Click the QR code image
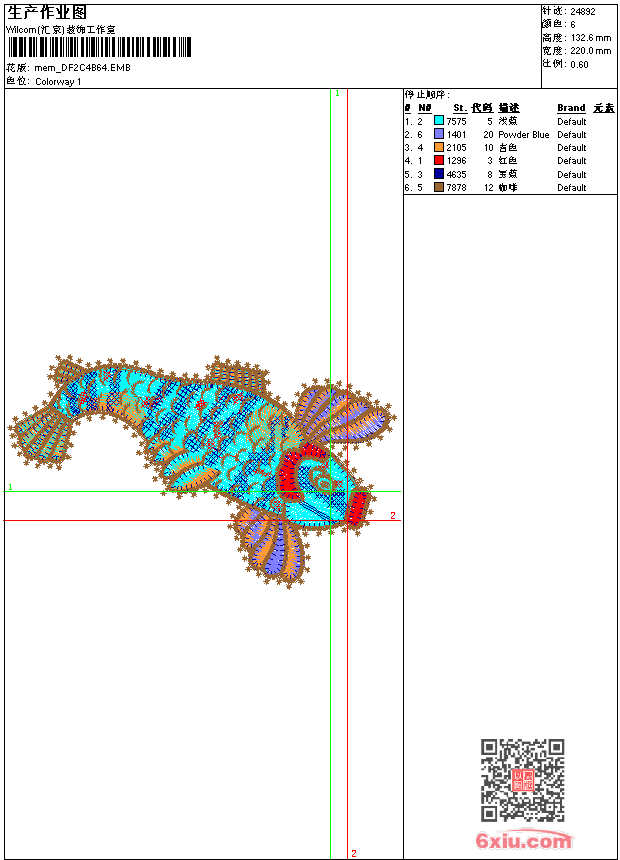Image resolution: width=620 pixels, height=860 pixels. [522, 780]
